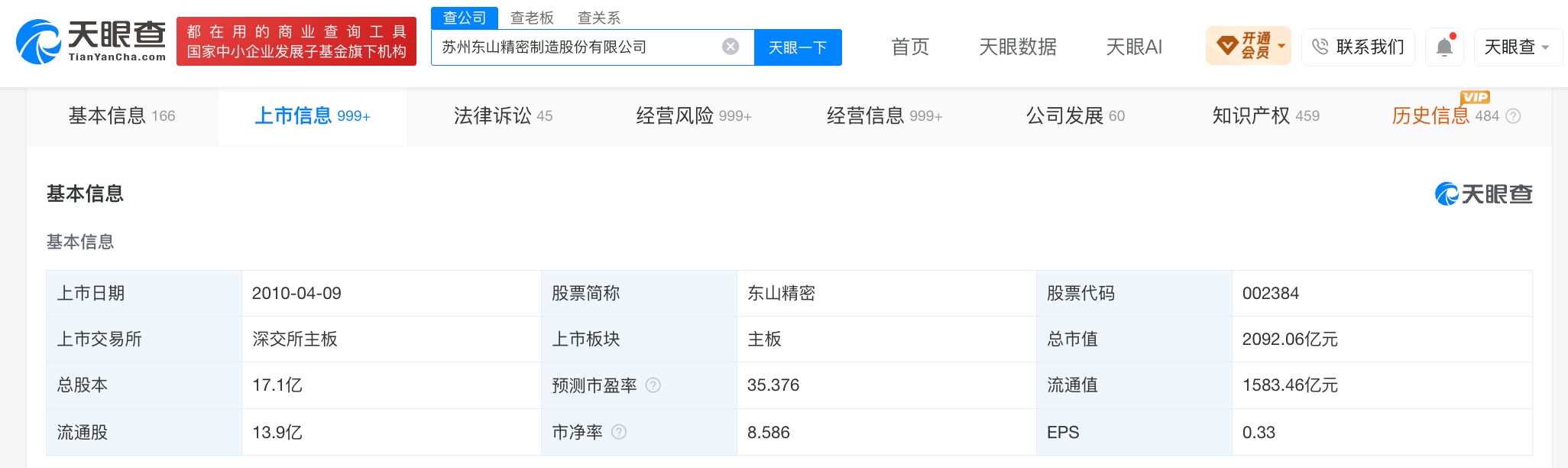Open the 知识产权 tab
This screenshot has width=1568, height=468.
tap(1265, 116)
